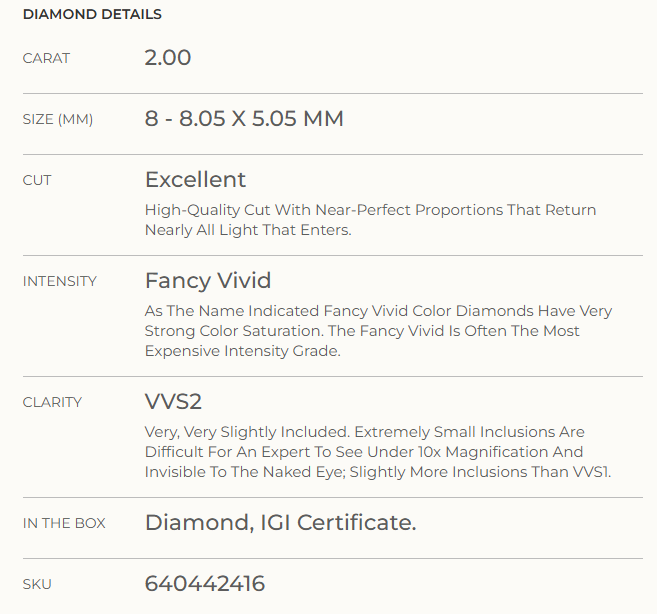Click the divider line below the carat row
The image size is (657, 614).
click(x=333, y=93)
